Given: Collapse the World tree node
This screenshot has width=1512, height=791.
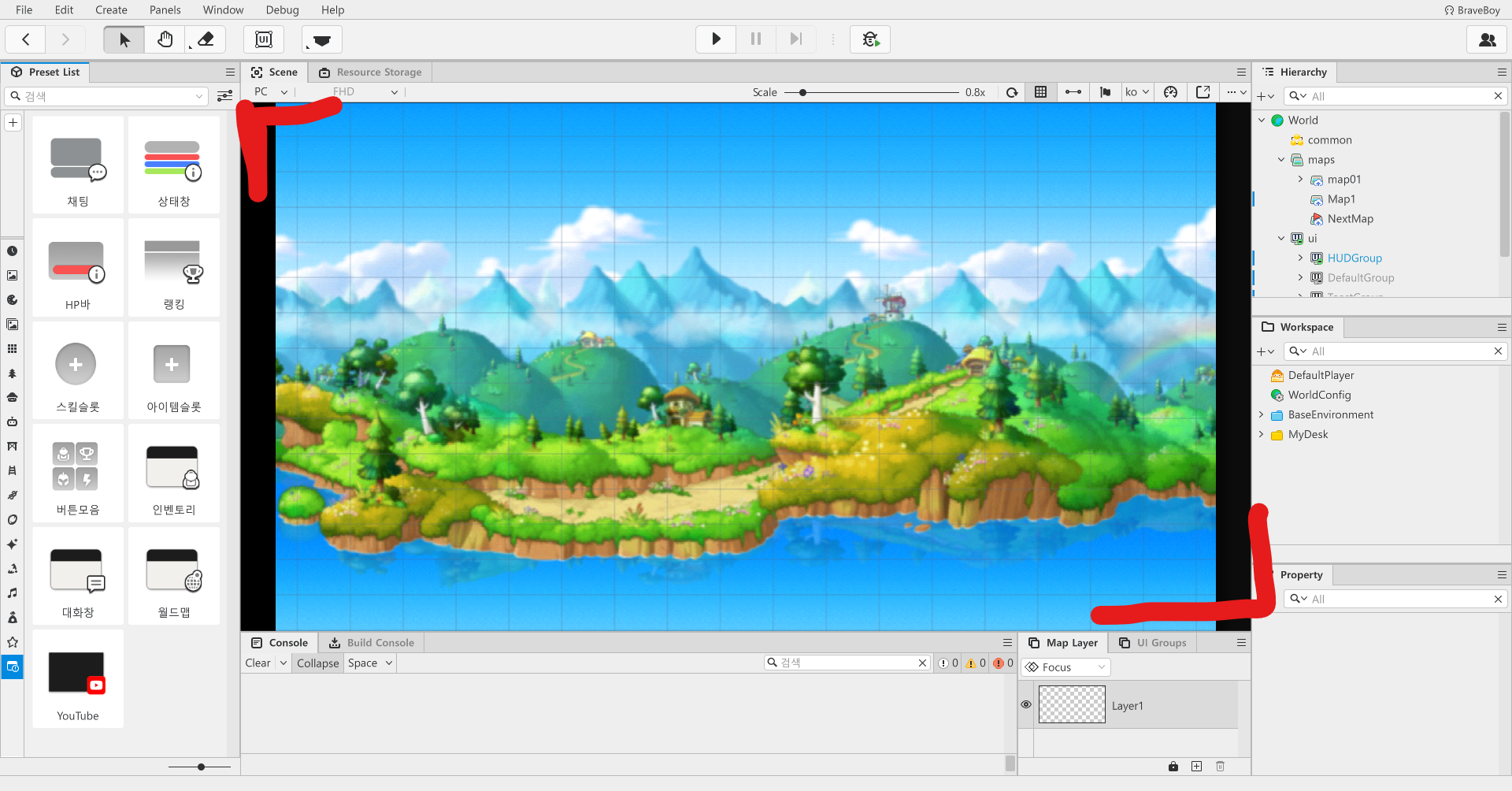Looking at the screenshot, I should point(1262,121).
